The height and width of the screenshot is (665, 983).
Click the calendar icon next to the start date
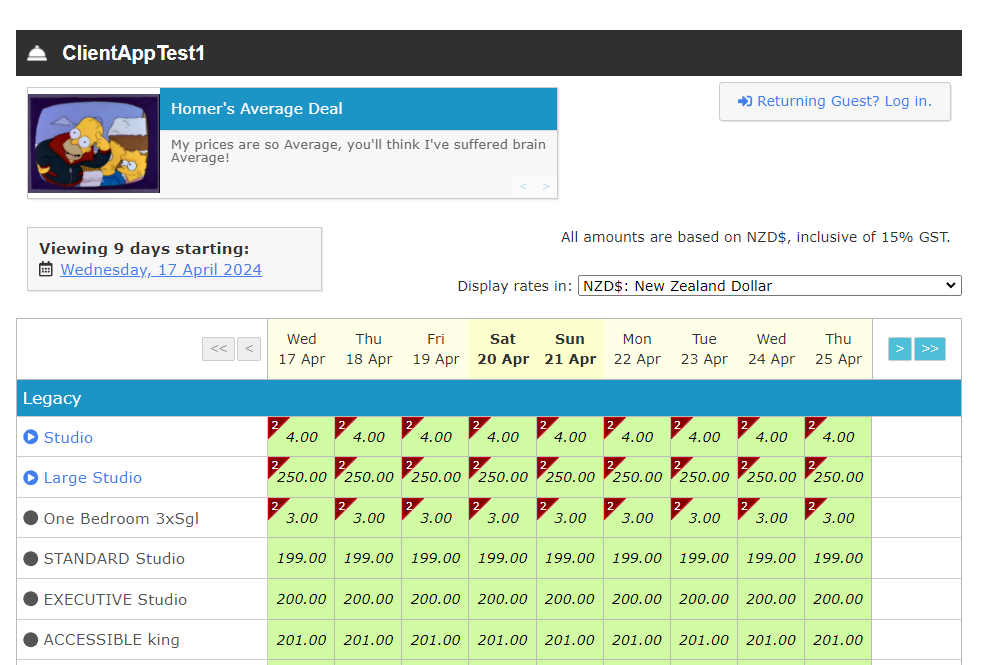click(46, 270)
